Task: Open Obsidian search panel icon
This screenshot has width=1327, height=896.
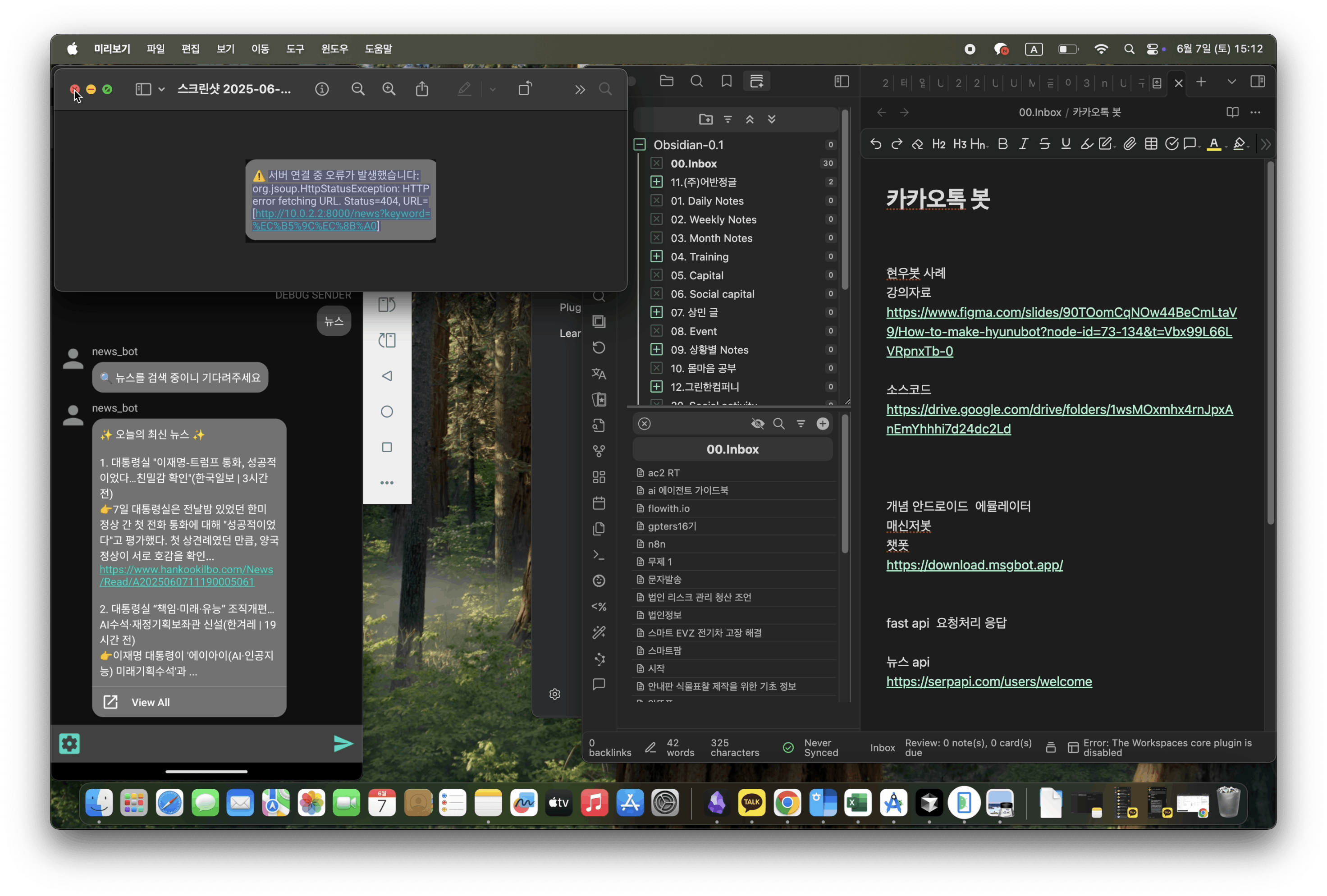Action: pyautogui.click(x=696, y=81)
